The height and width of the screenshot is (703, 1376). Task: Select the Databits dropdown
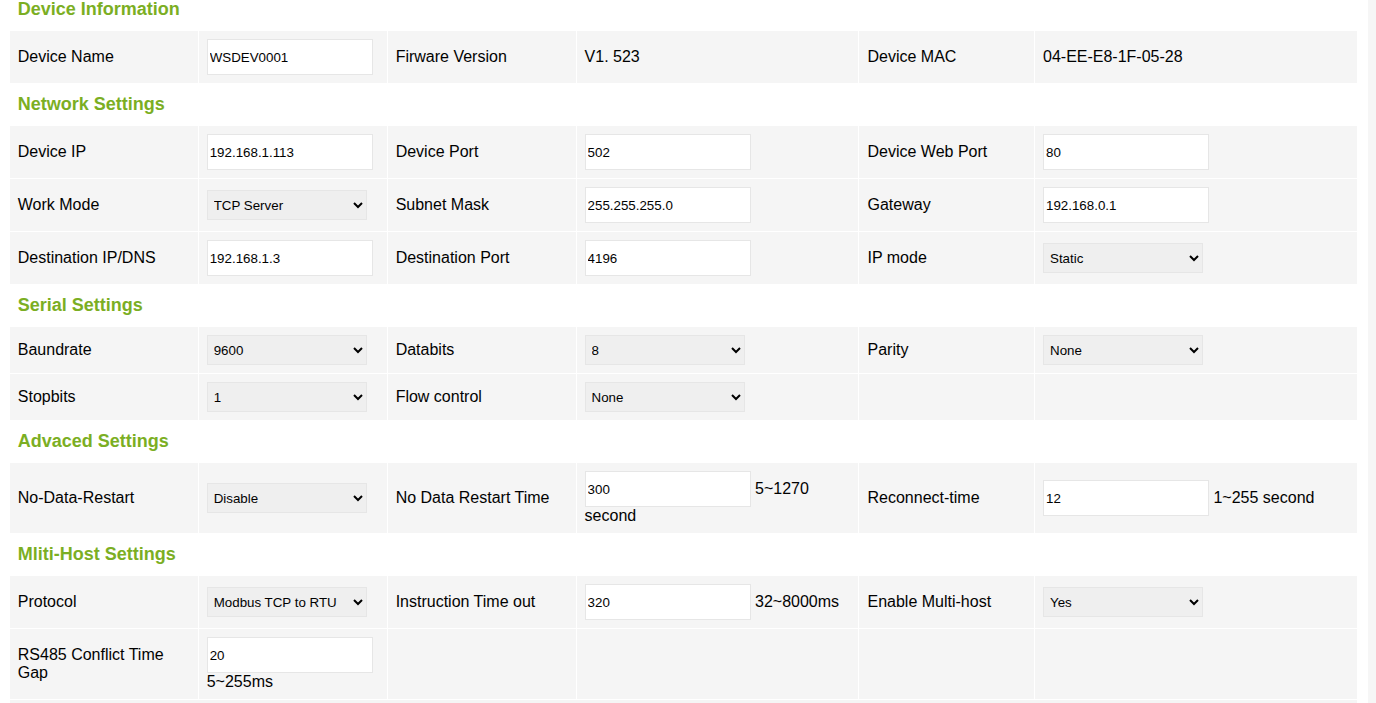click(x=664, y=350)
